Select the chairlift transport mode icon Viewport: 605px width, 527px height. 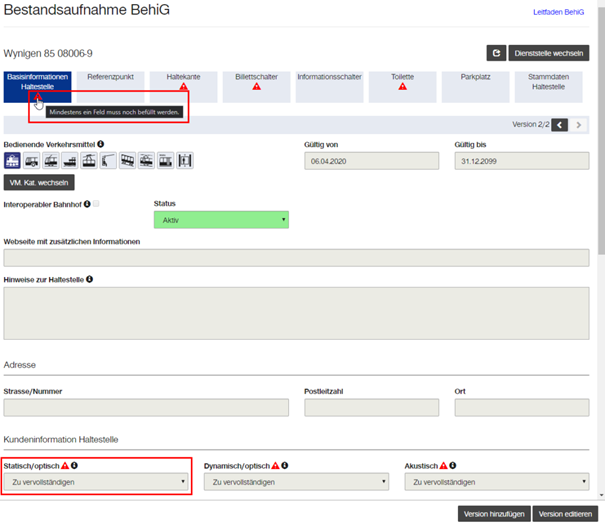pyautogui.click(x=108, y=160)
